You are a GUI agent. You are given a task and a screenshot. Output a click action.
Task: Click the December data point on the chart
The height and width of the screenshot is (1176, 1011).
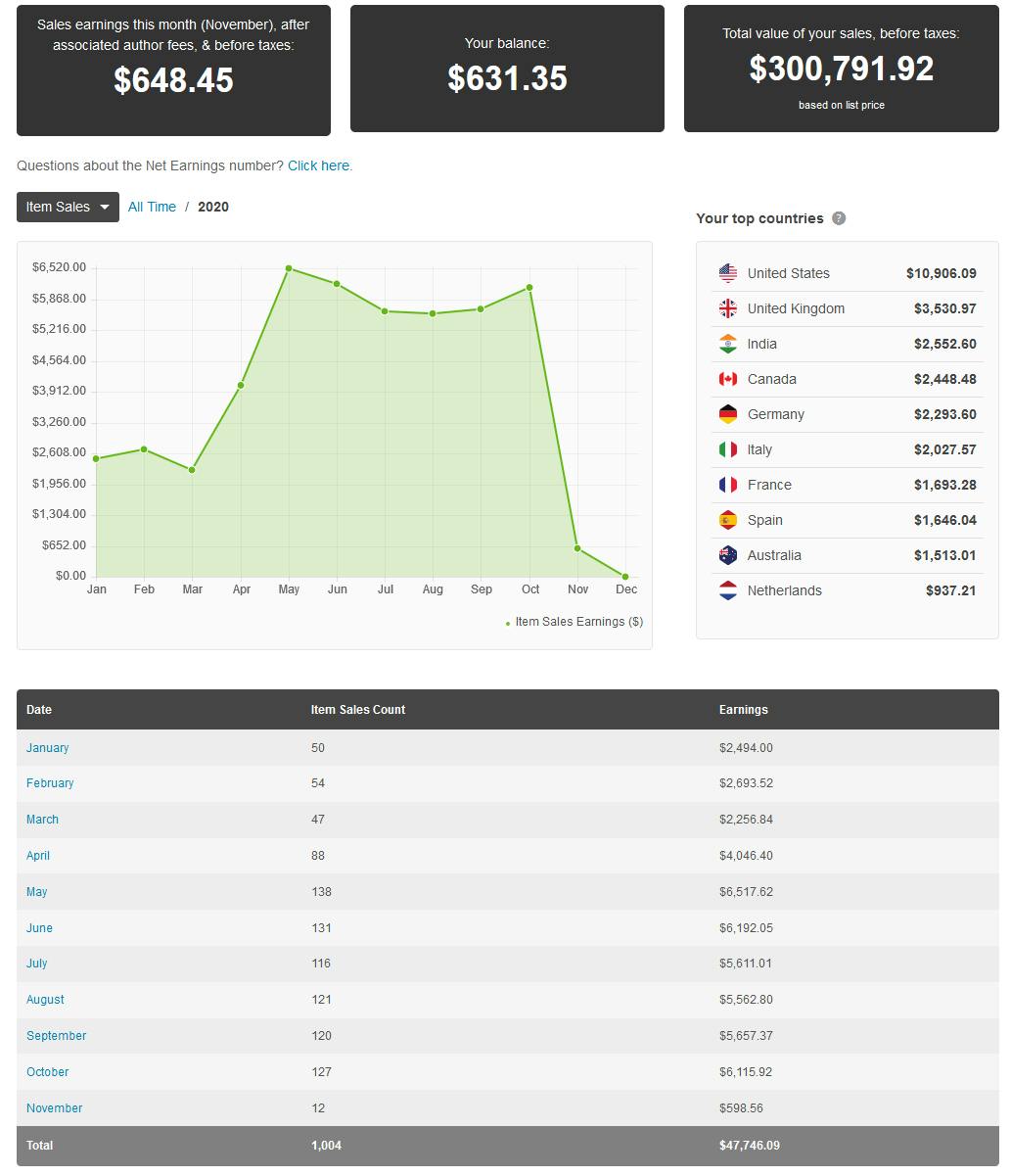626,576
